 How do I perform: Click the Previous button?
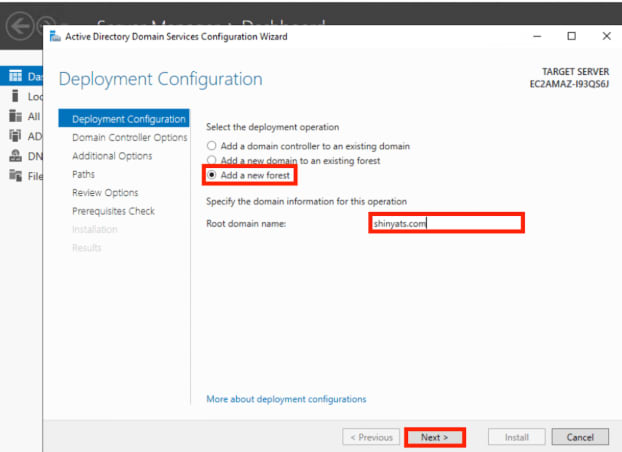(371, 437)
